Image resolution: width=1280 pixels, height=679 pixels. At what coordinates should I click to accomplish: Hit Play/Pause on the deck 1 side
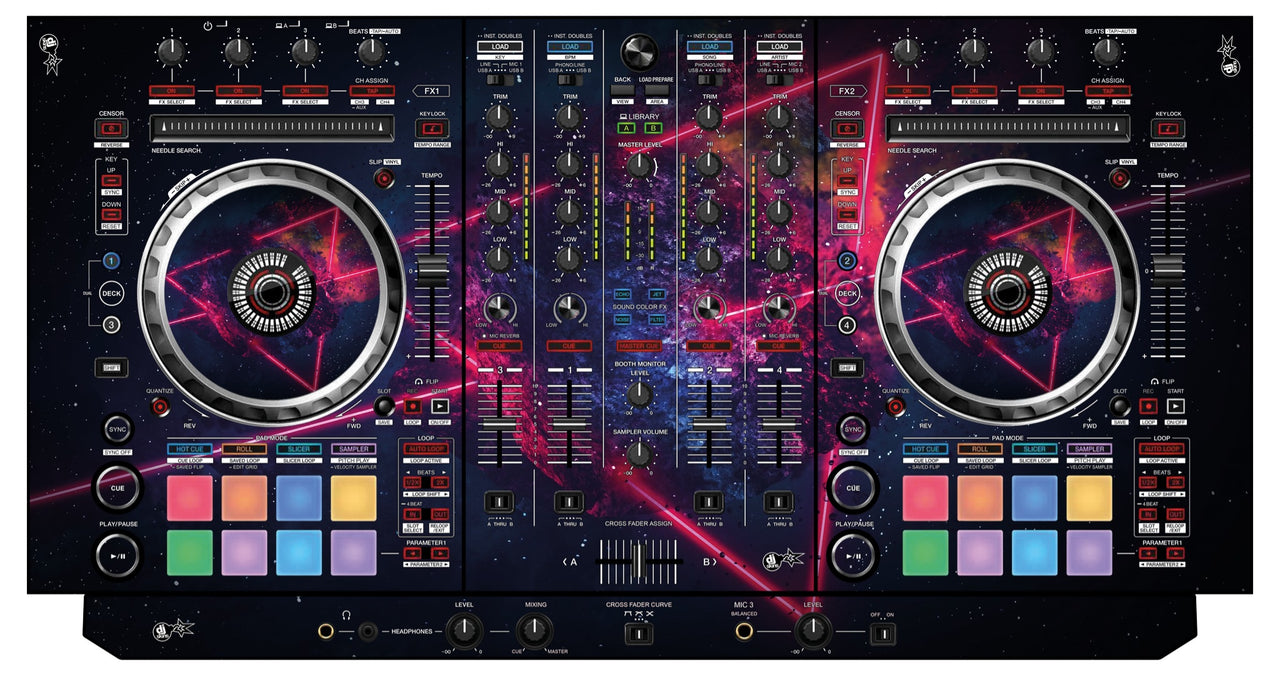click(x=118, y=556)
